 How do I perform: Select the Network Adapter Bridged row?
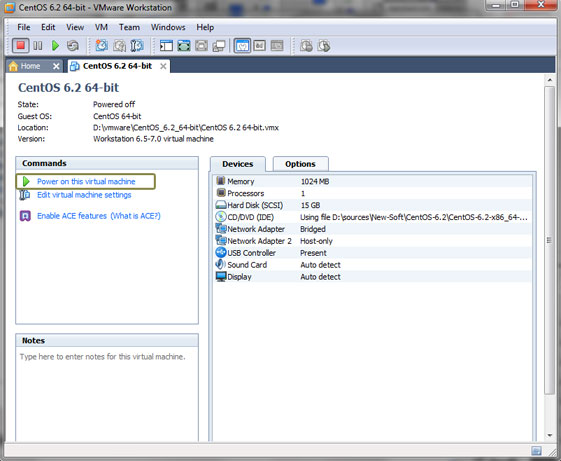click(x=372, y=229)
